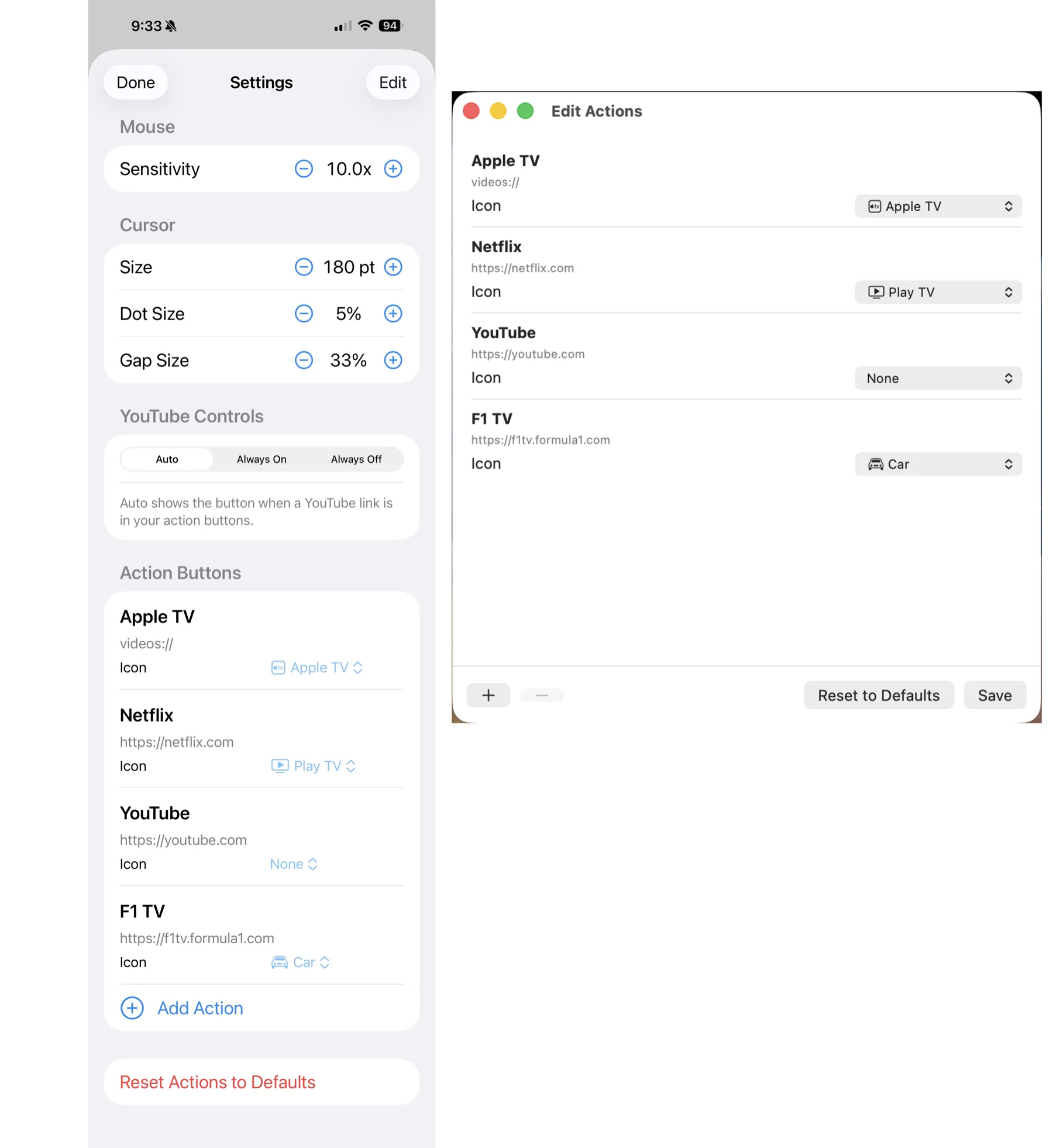Screen dimensions: 1053x1148
Task: Click https://netflix.com URL in Edit Actions window
Action: tap(522, 268)
